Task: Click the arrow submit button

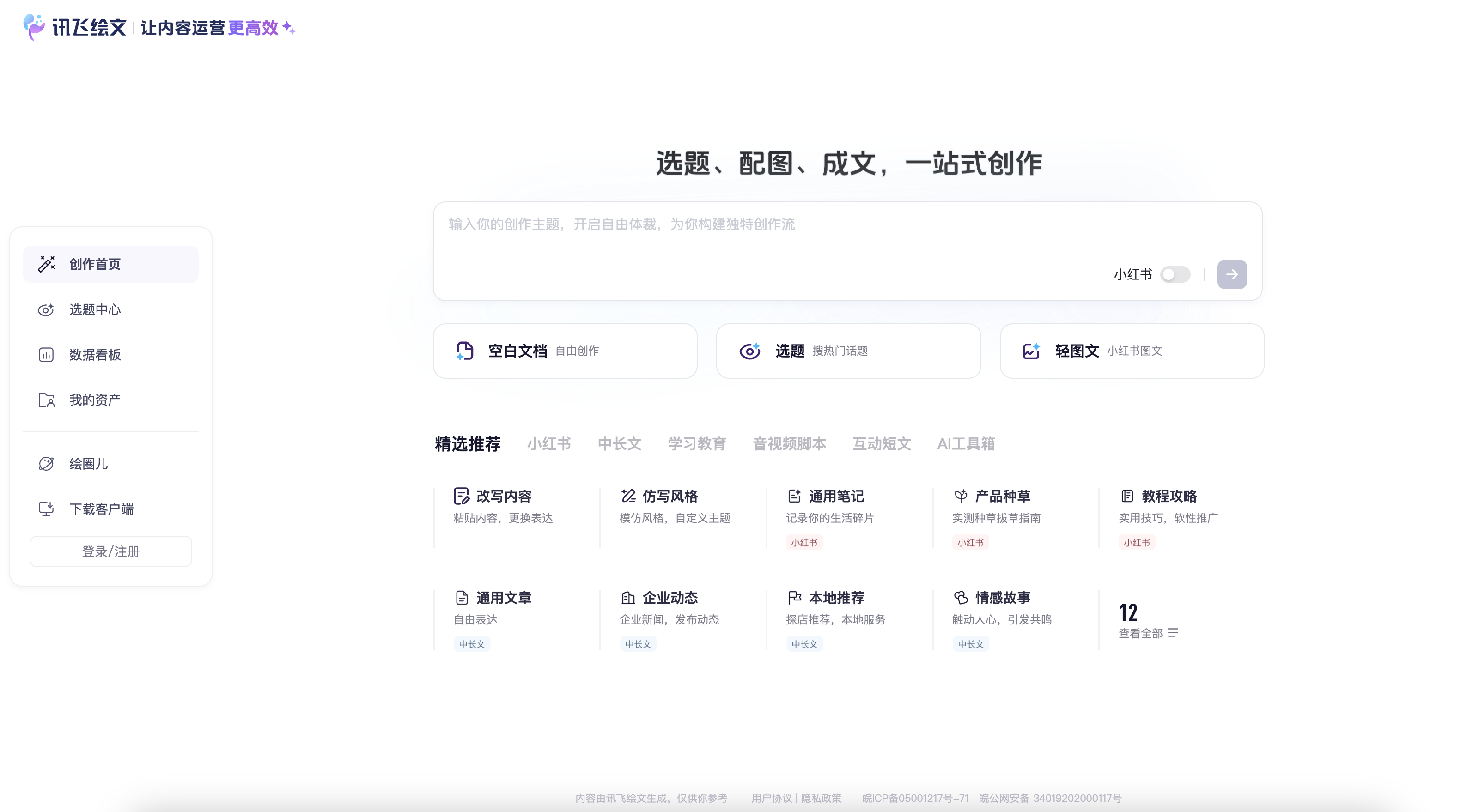Action: click(x=1232, y=274)
